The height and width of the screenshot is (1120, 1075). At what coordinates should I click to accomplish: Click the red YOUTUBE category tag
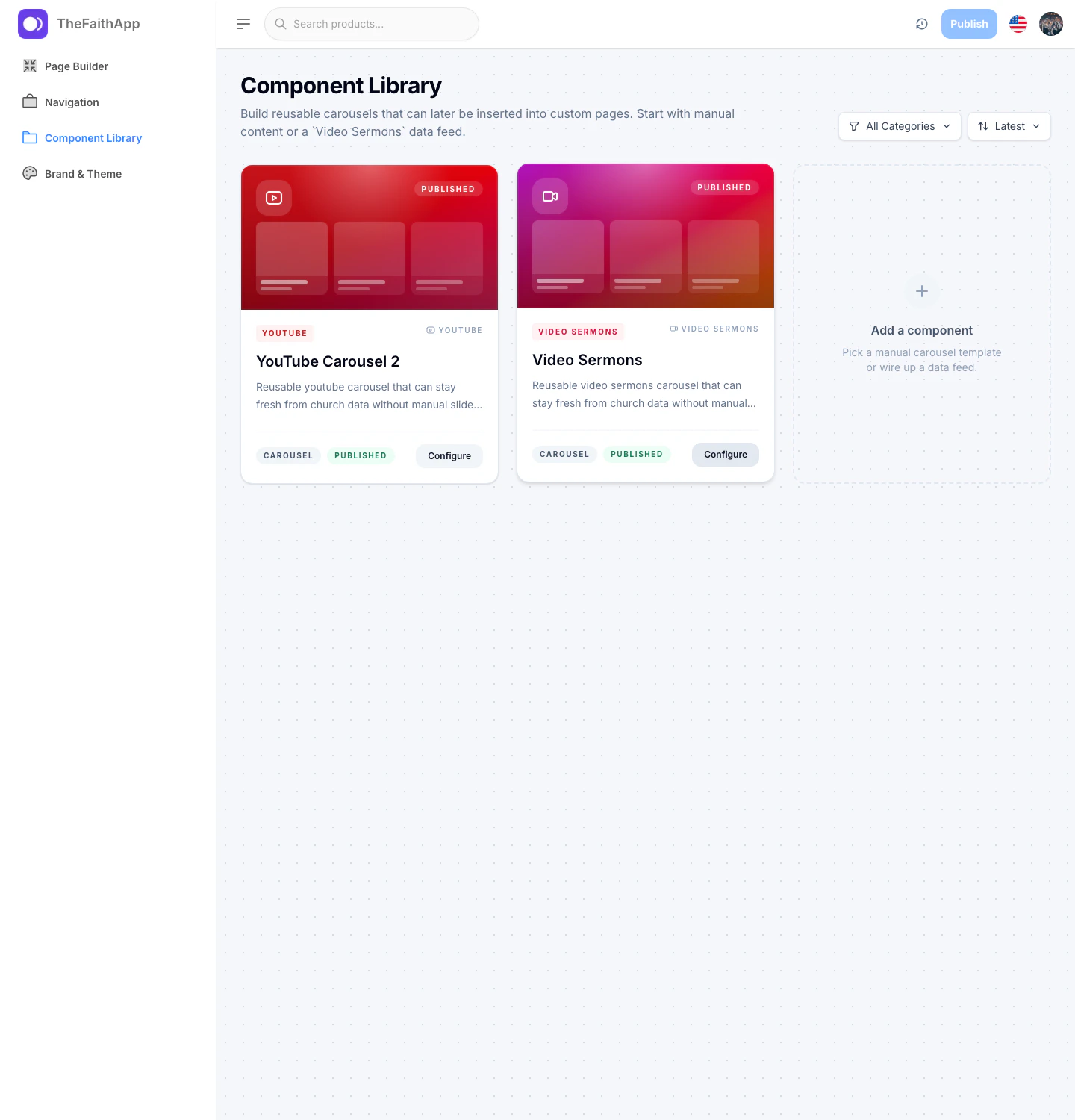pos(284,333)
